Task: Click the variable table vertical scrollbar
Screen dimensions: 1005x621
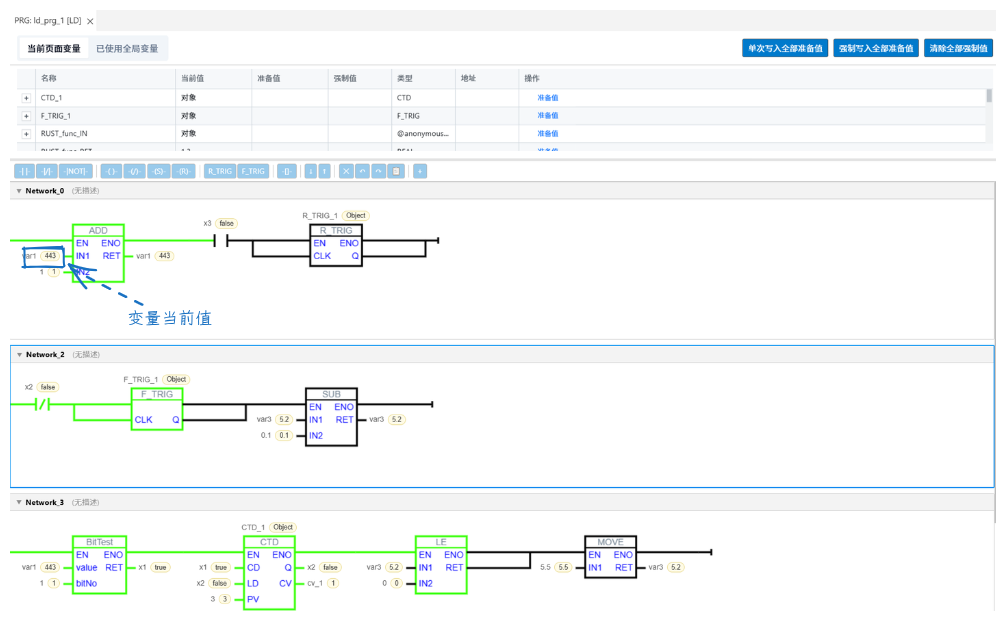Action: [x=989, y=95]
